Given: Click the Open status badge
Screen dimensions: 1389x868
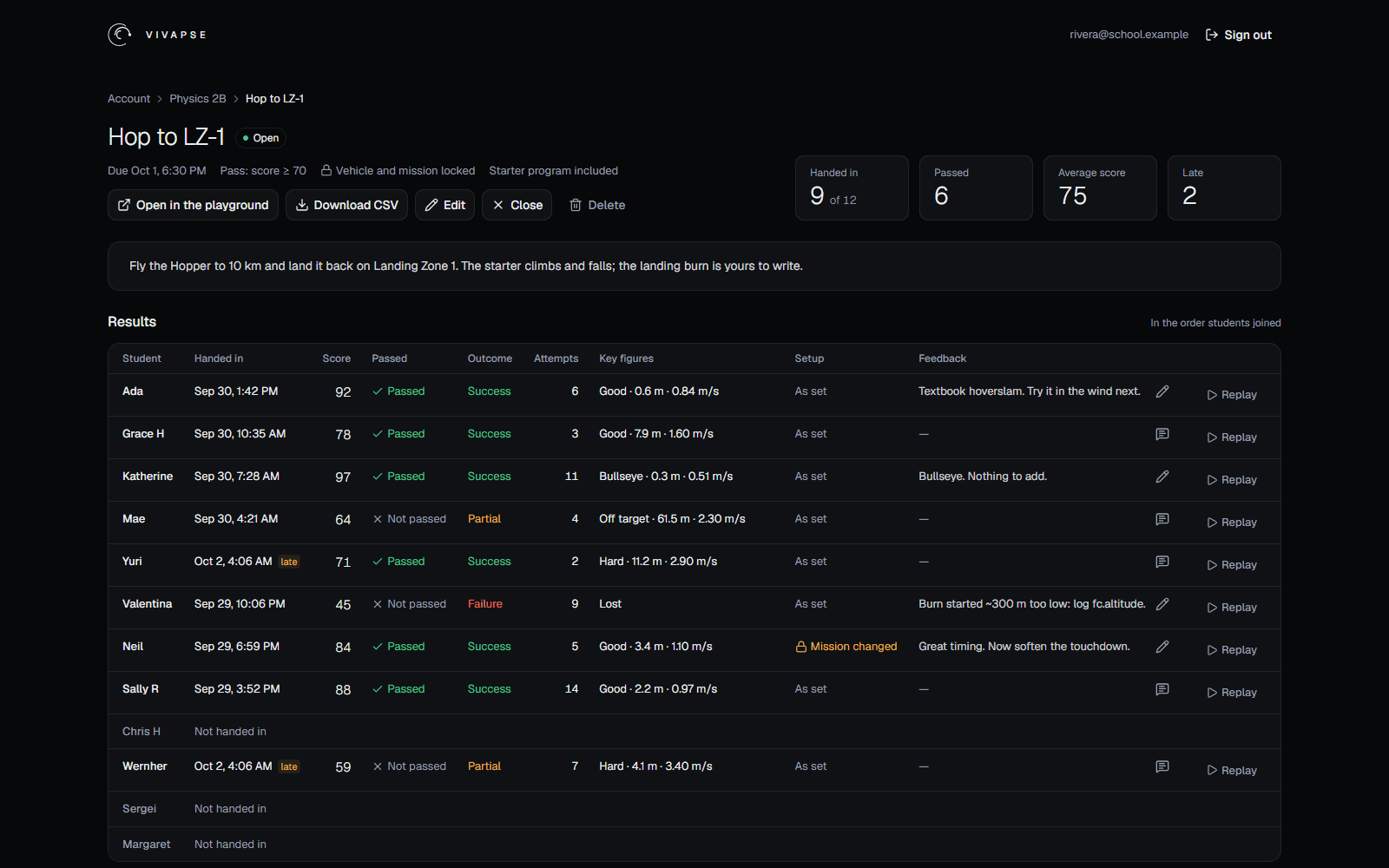Looking at the screenshot, I should point(260,138).
